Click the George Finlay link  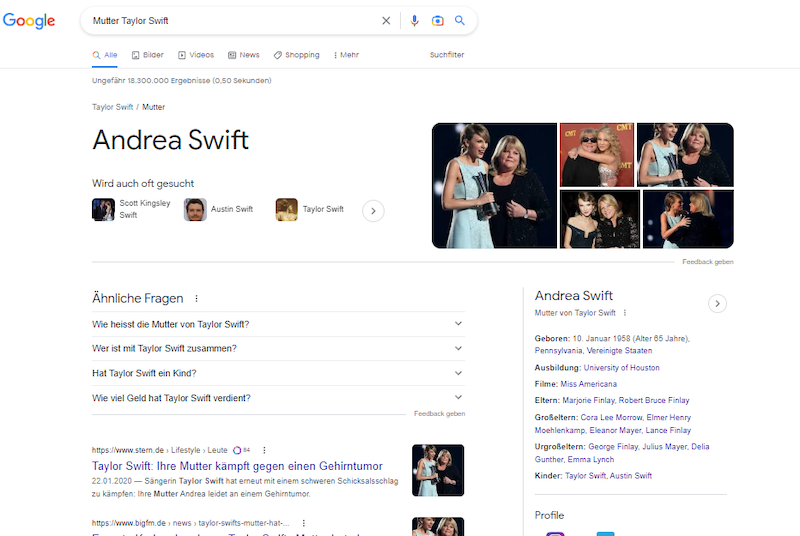[x=614, y=446]
